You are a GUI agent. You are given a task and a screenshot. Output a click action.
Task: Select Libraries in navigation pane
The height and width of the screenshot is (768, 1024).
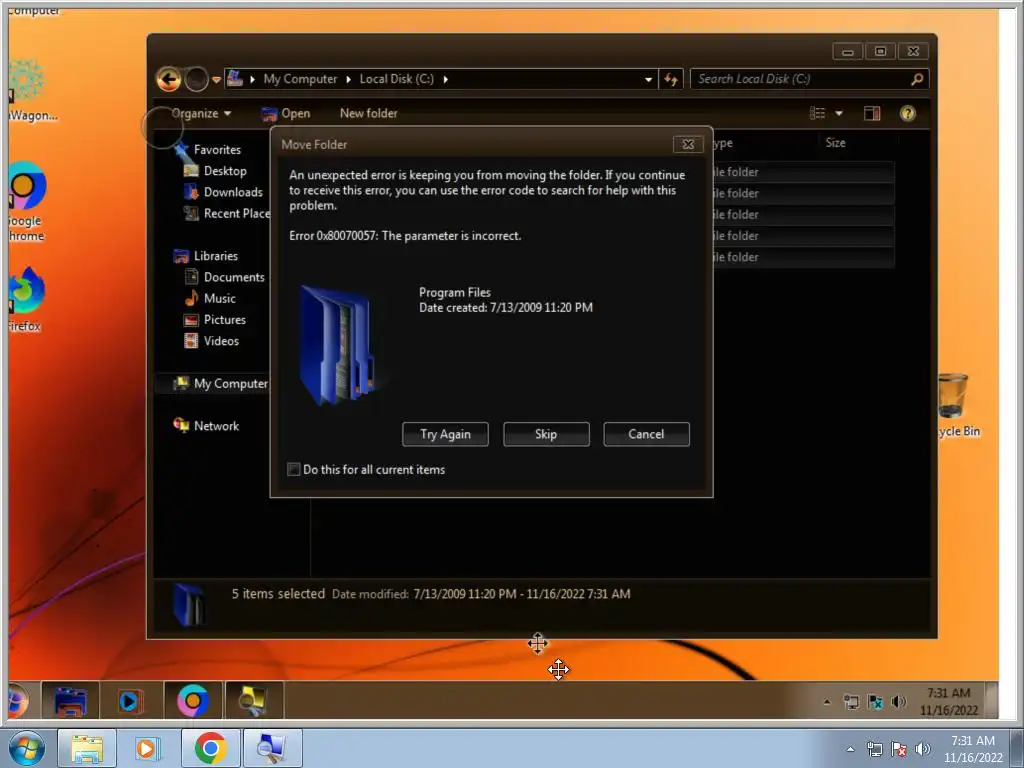pos(216,256)
